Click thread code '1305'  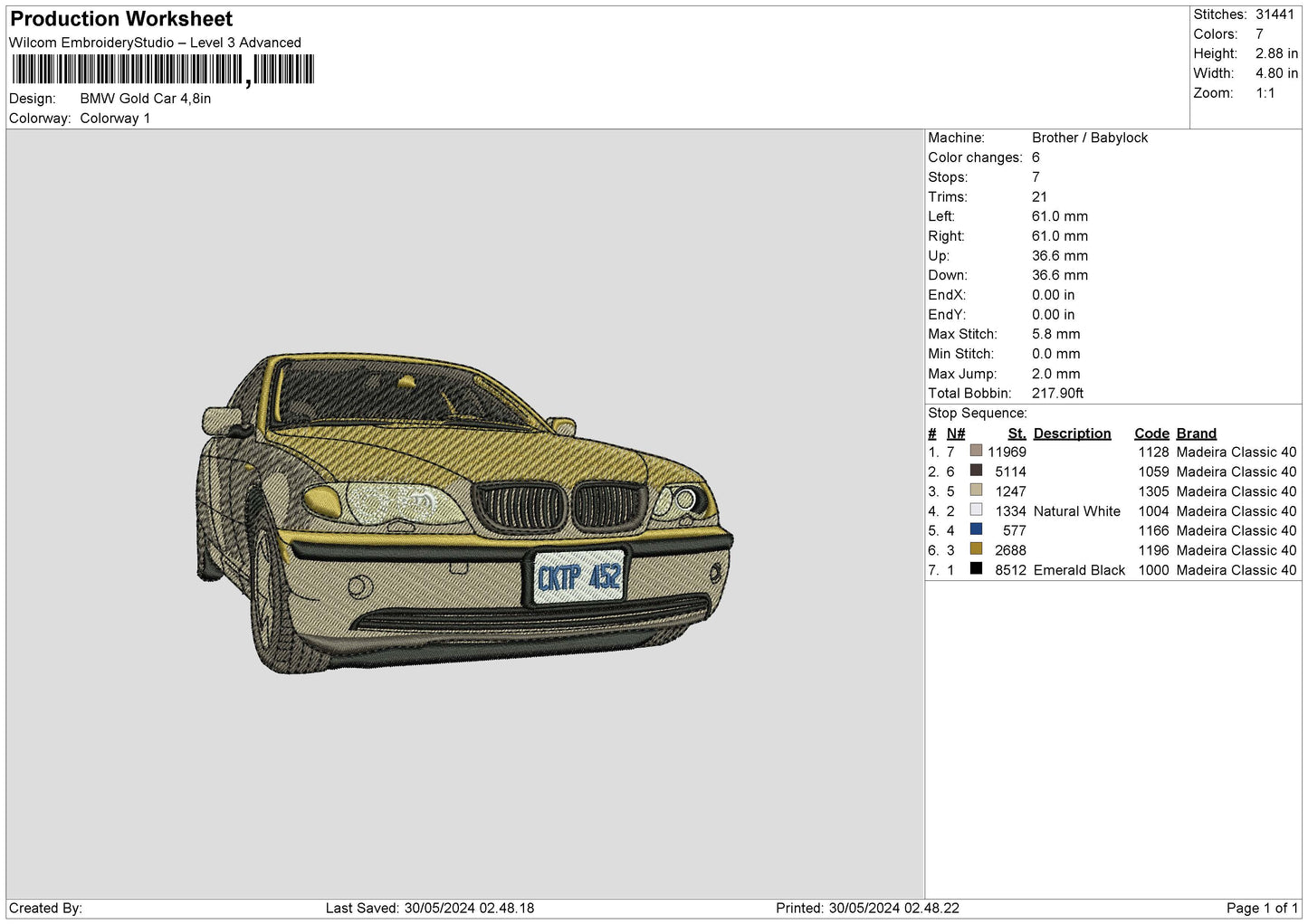point(1153,492)
